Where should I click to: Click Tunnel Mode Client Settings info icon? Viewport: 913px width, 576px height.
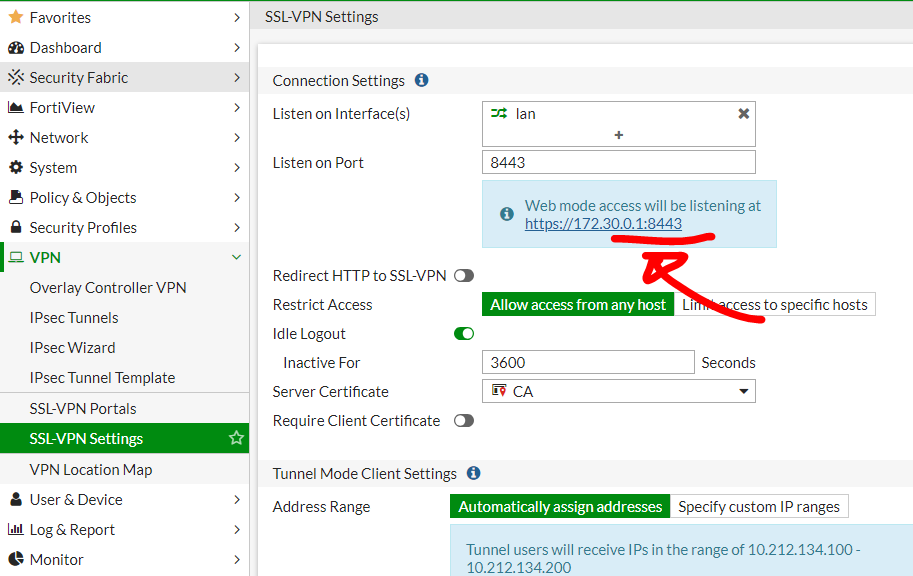pos(473,473)
